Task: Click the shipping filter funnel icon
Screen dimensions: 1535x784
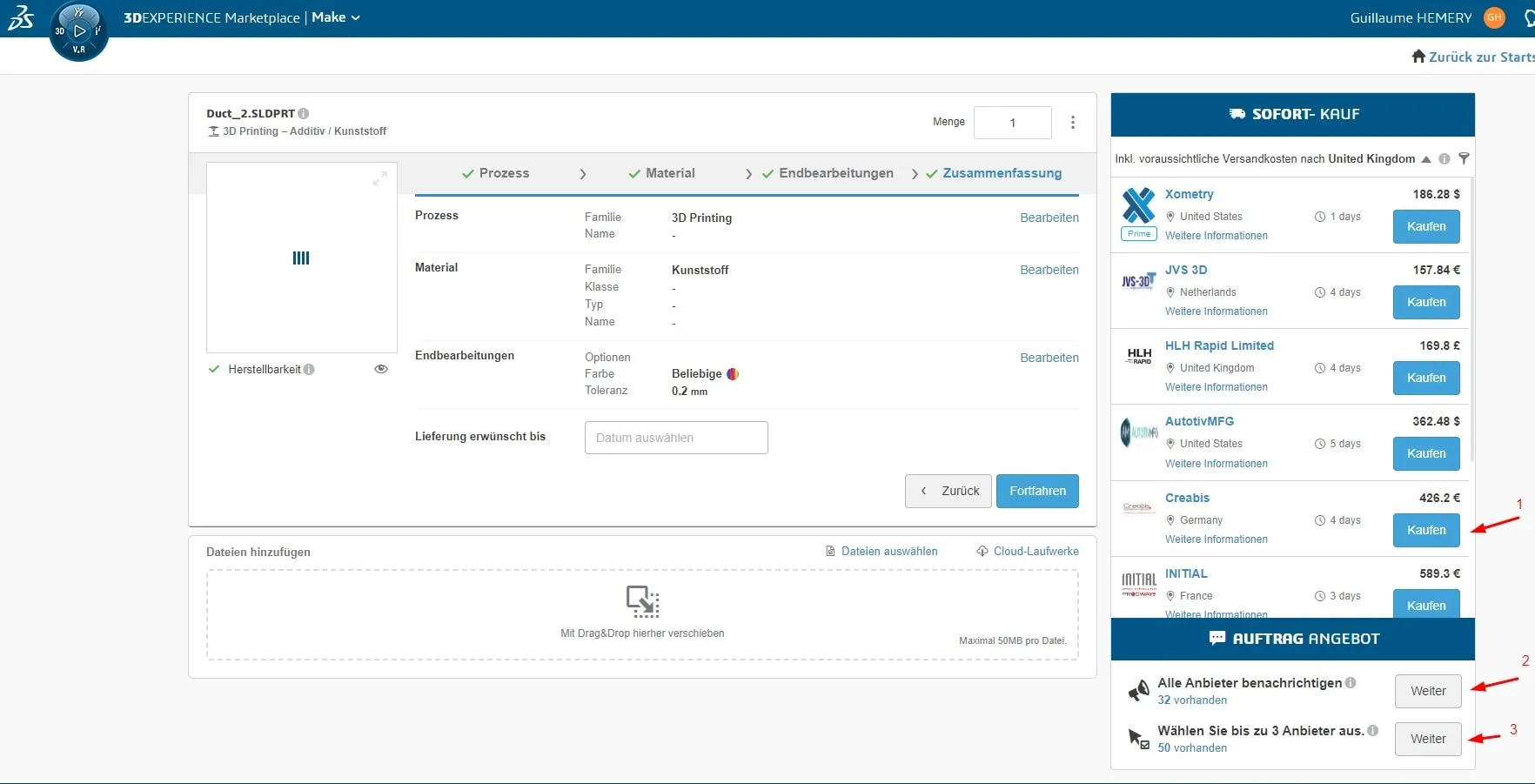Action: (x=1464, y=158)
